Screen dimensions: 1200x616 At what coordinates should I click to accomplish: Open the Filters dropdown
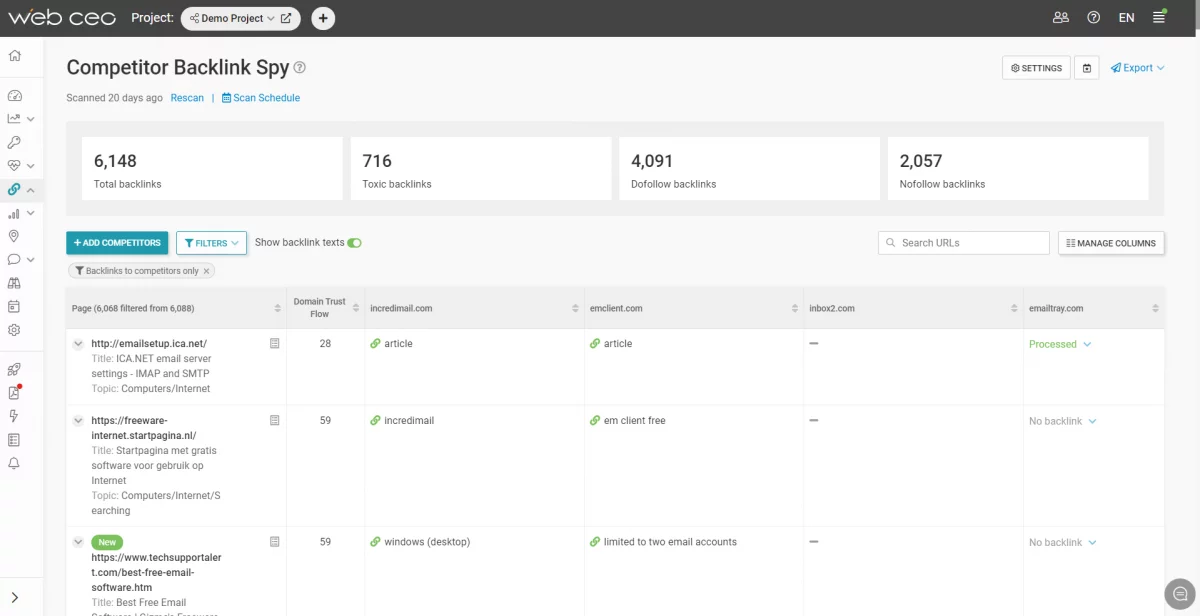pyautogui.click(x=211, y=243)
